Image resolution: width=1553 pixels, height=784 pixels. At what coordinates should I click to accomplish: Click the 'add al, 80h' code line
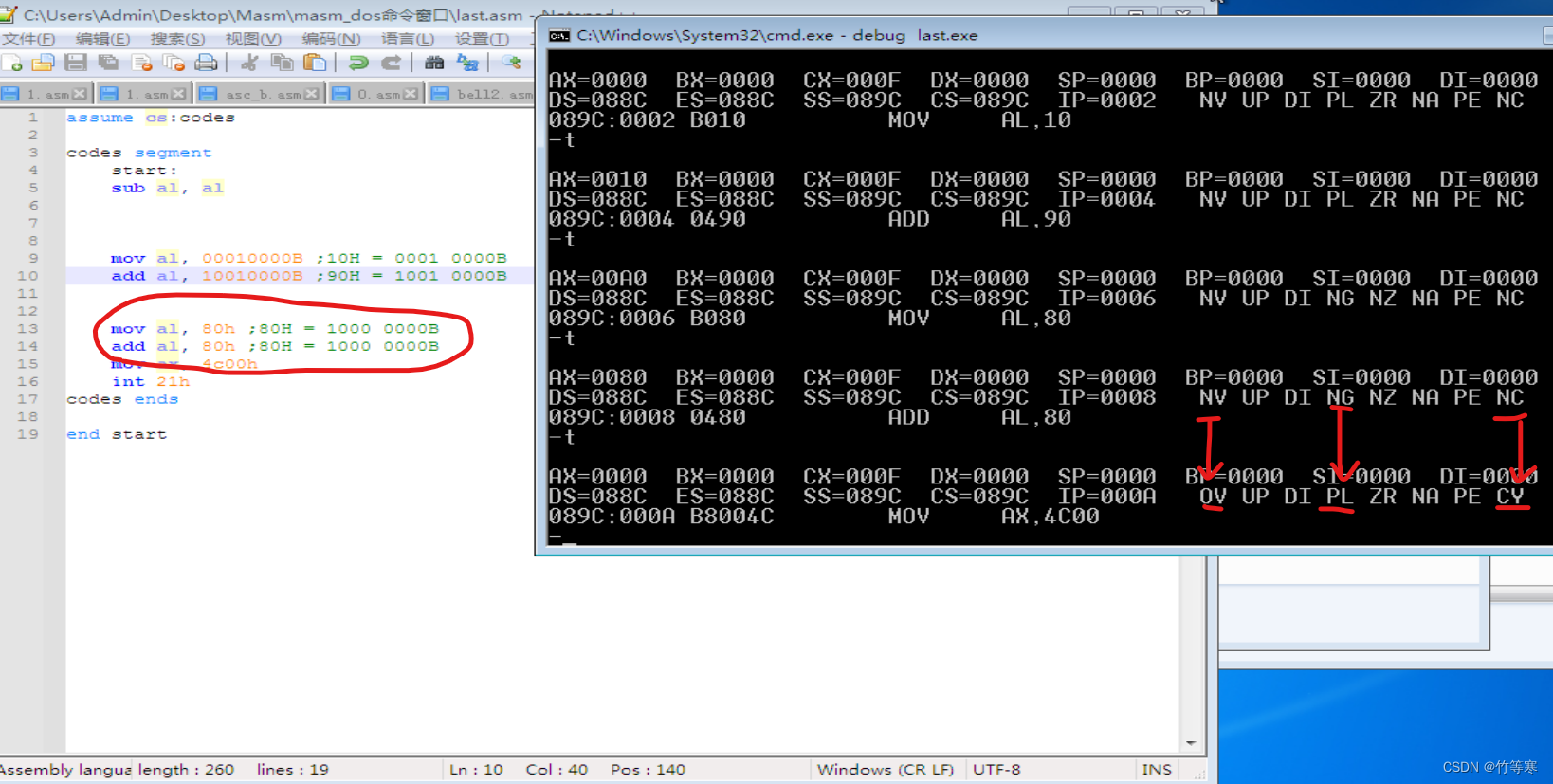275,346
